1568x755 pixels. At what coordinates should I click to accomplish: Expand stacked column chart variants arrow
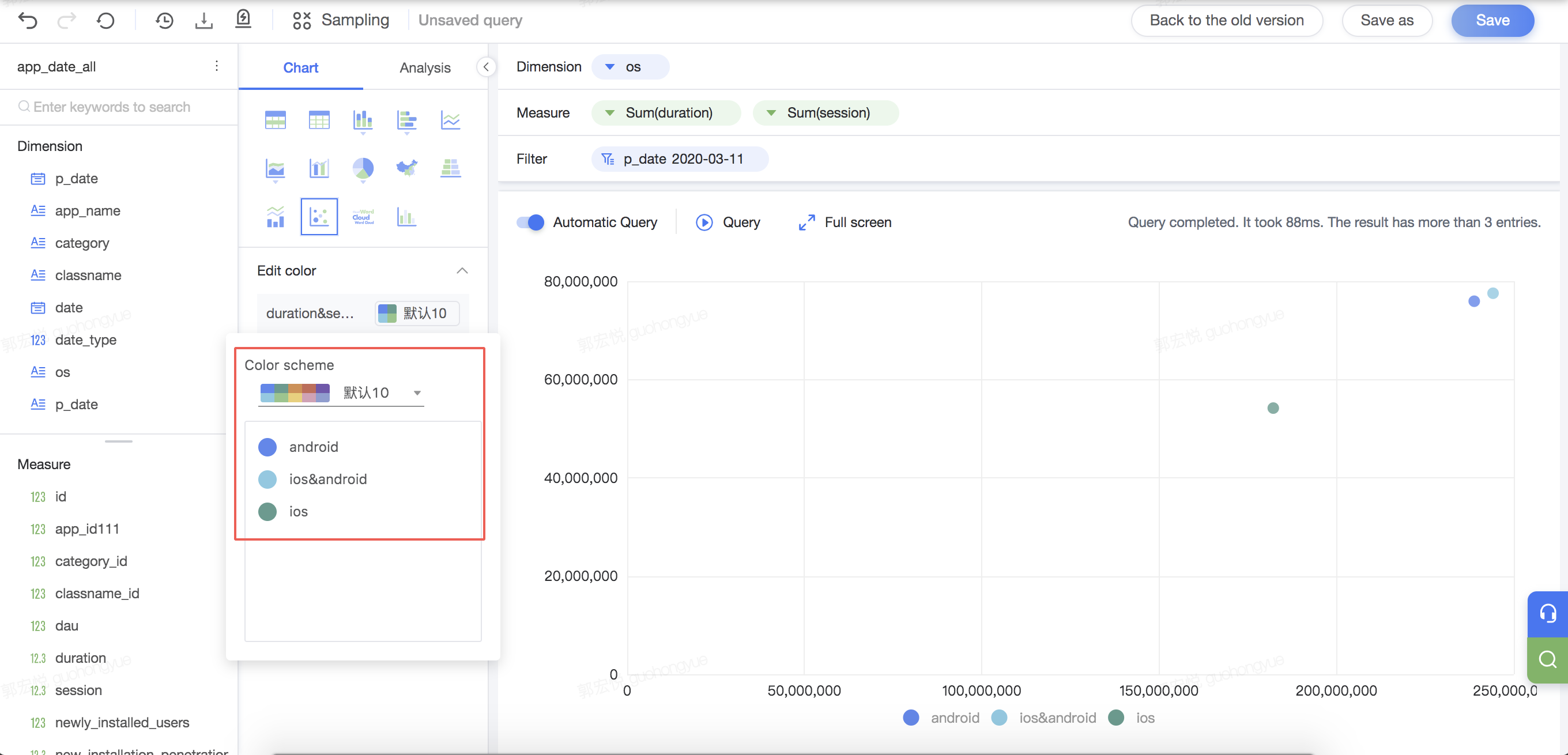click(363, 133)
